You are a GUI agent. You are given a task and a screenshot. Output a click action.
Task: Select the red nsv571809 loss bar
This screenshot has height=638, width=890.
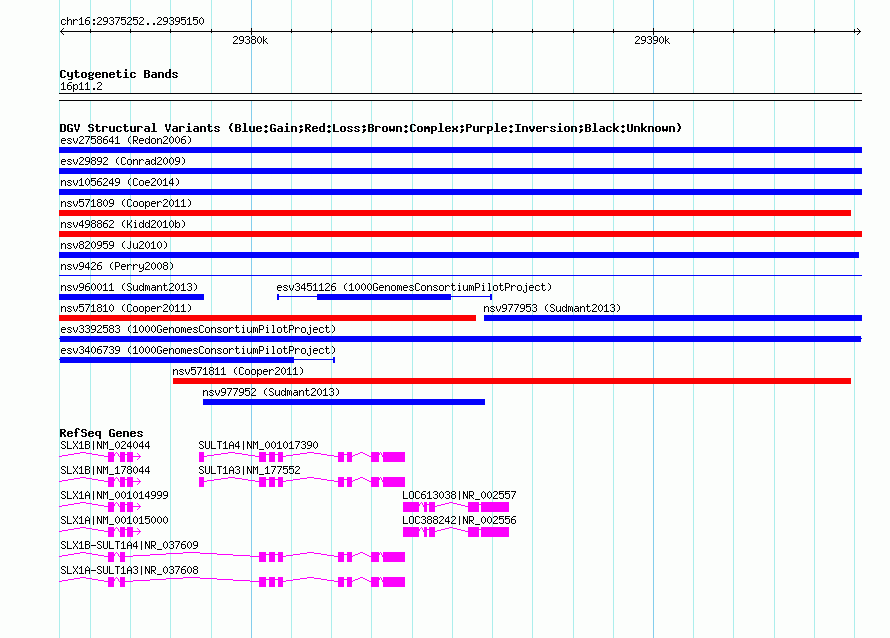[x=455, y=213]
